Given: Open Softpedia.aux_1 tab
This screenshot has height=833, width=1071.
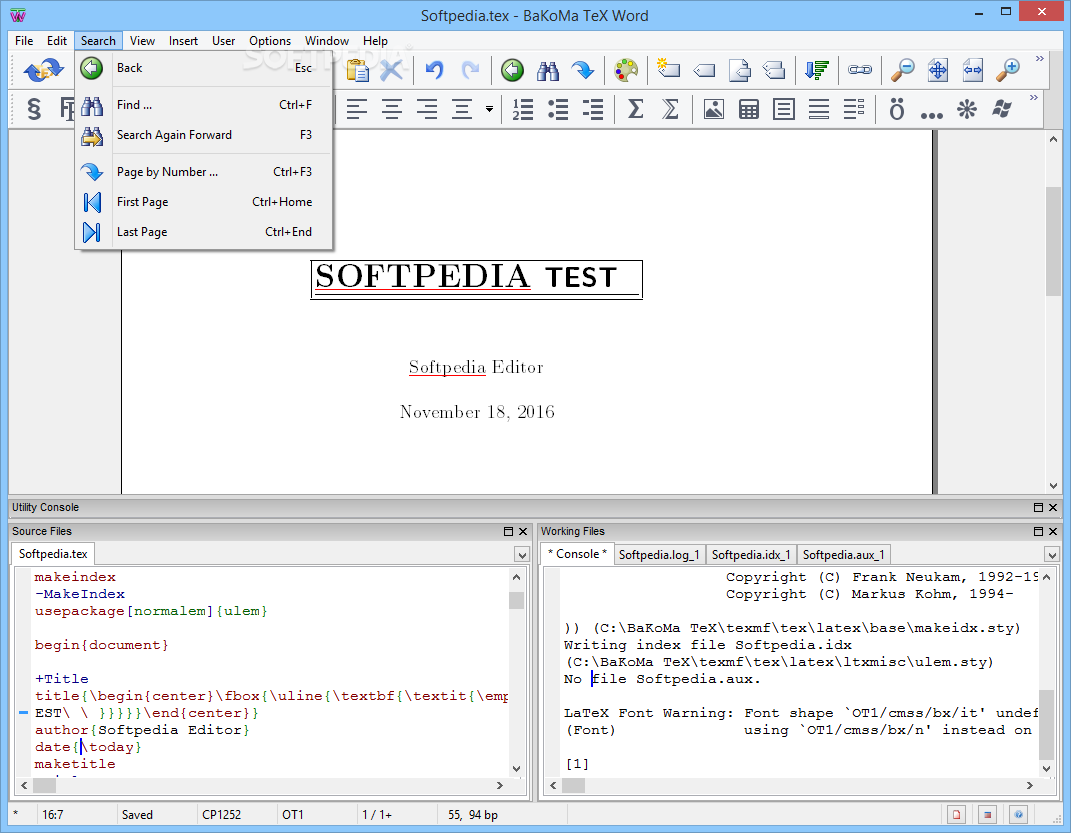Looking at the screenshot, I should (x=844, y=554).
